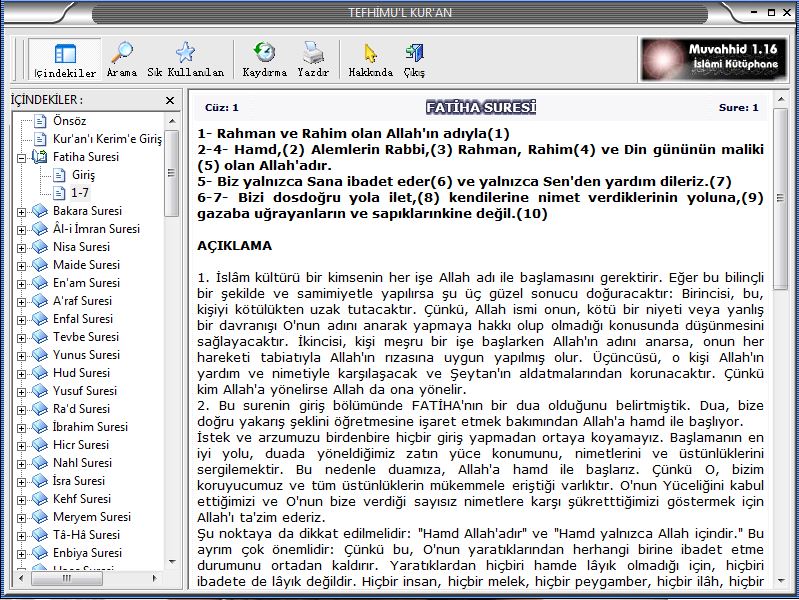Click the book icon of Ra'd Suresi
This screenshot has height=600, width=799.
[40, 409]
